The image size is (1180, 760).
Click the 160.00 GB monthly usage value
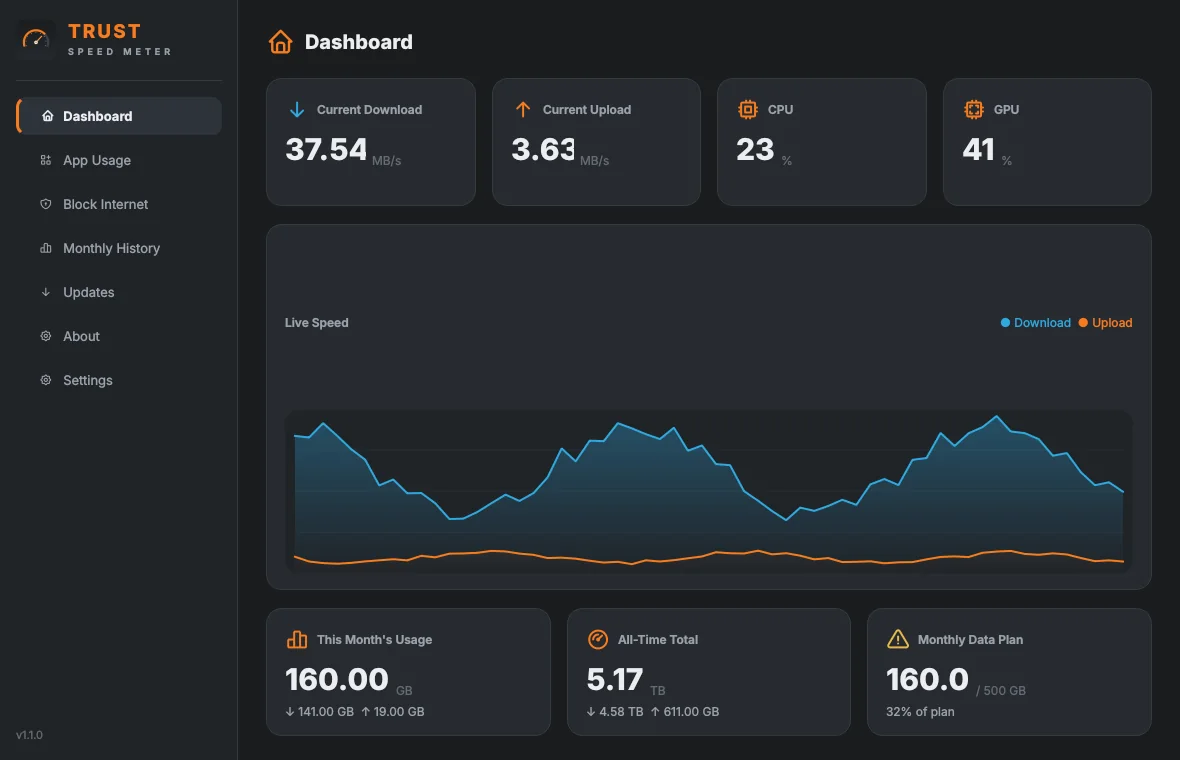click(336, 679)
